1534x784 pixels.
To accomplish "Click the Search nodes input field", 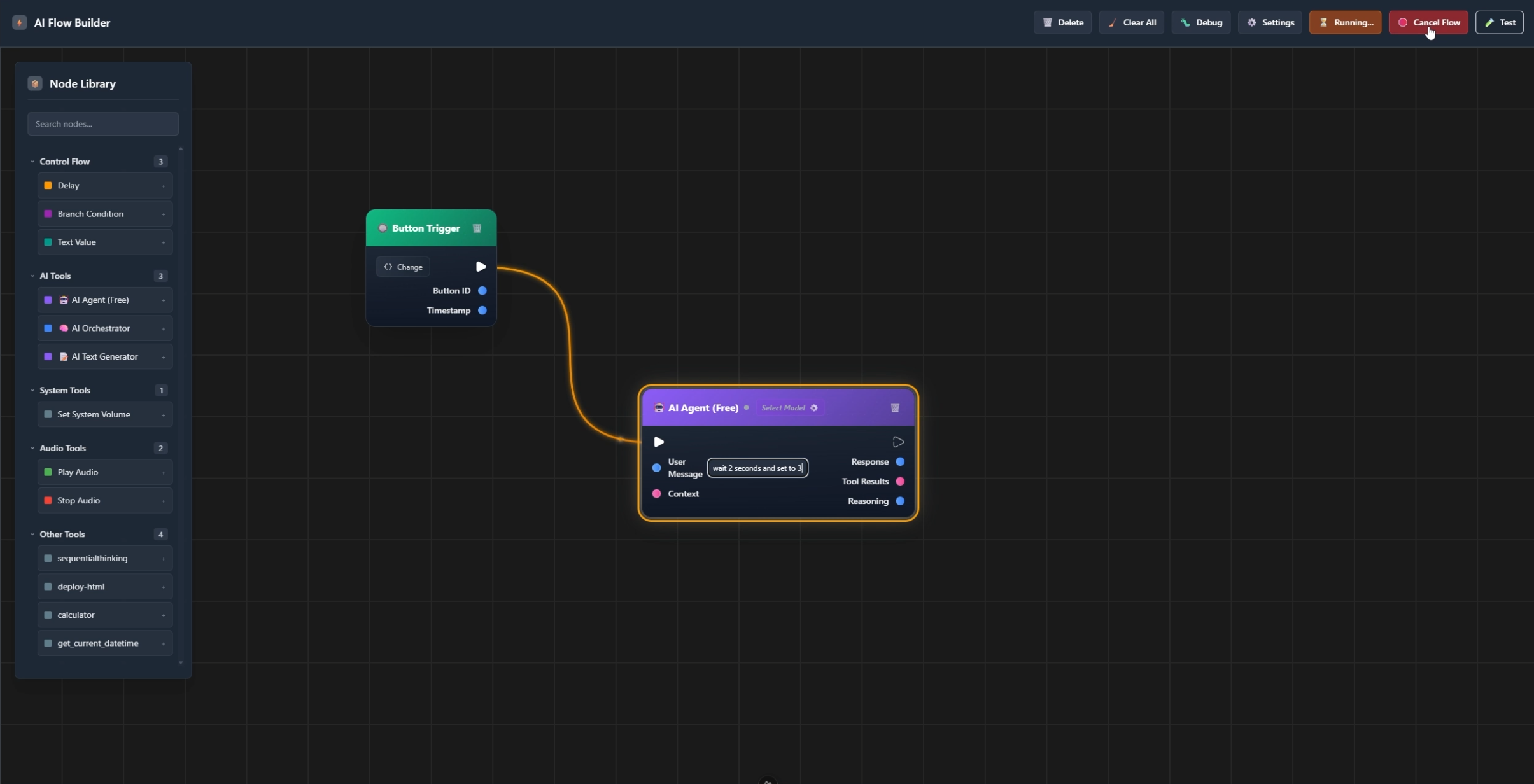I will point(102,123).
